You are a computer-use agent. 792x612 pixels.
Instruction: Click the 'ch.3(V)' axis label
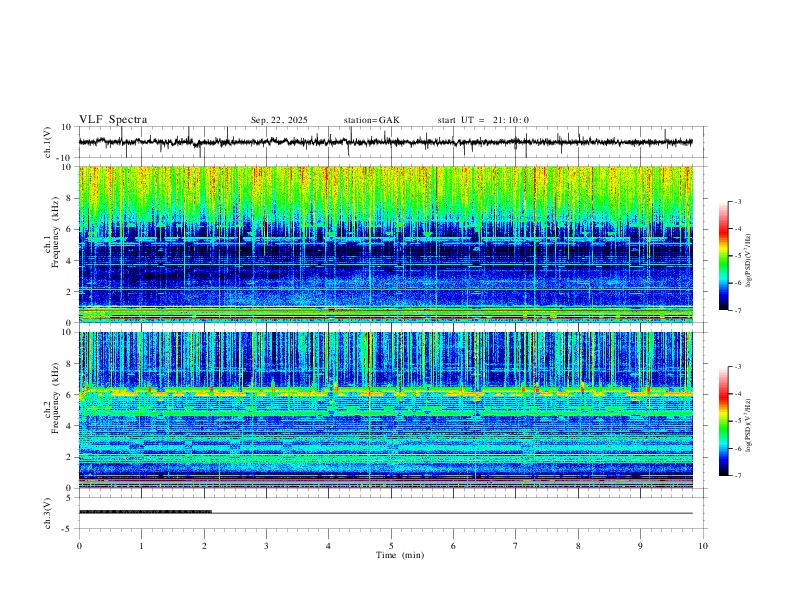pos(48,513)
